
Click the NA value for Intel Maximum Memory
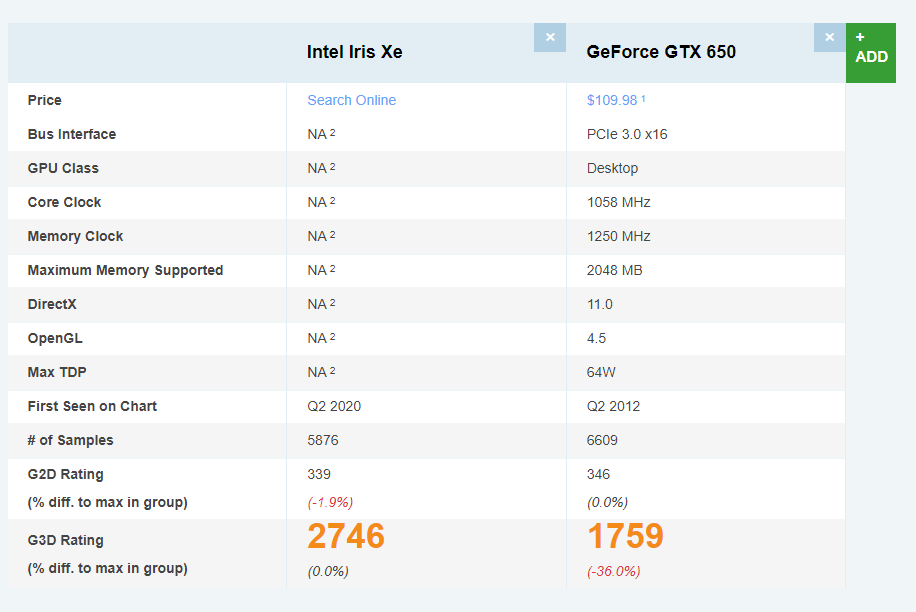click(x=321, y=270)
